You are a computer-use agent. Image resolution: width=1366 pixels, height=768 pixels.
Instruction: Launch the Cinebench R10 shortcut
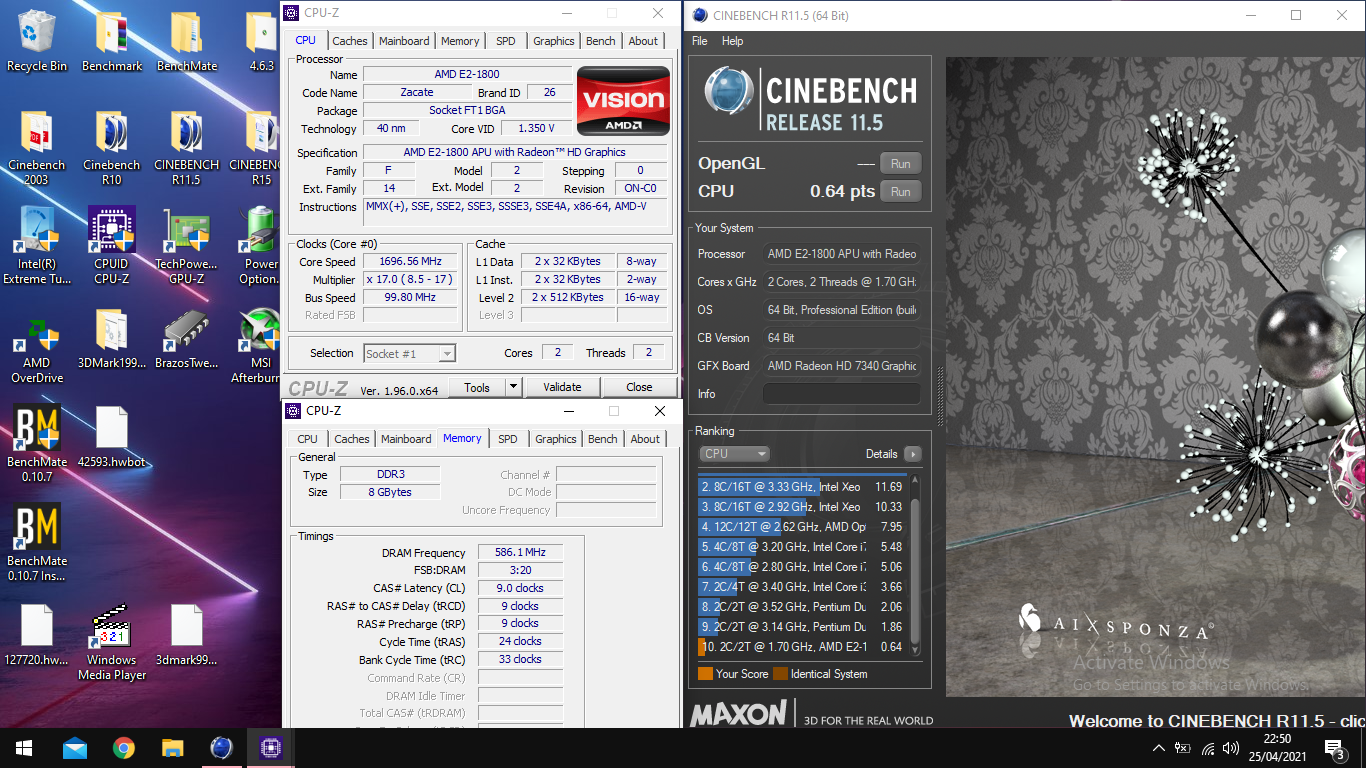point(112,148)
